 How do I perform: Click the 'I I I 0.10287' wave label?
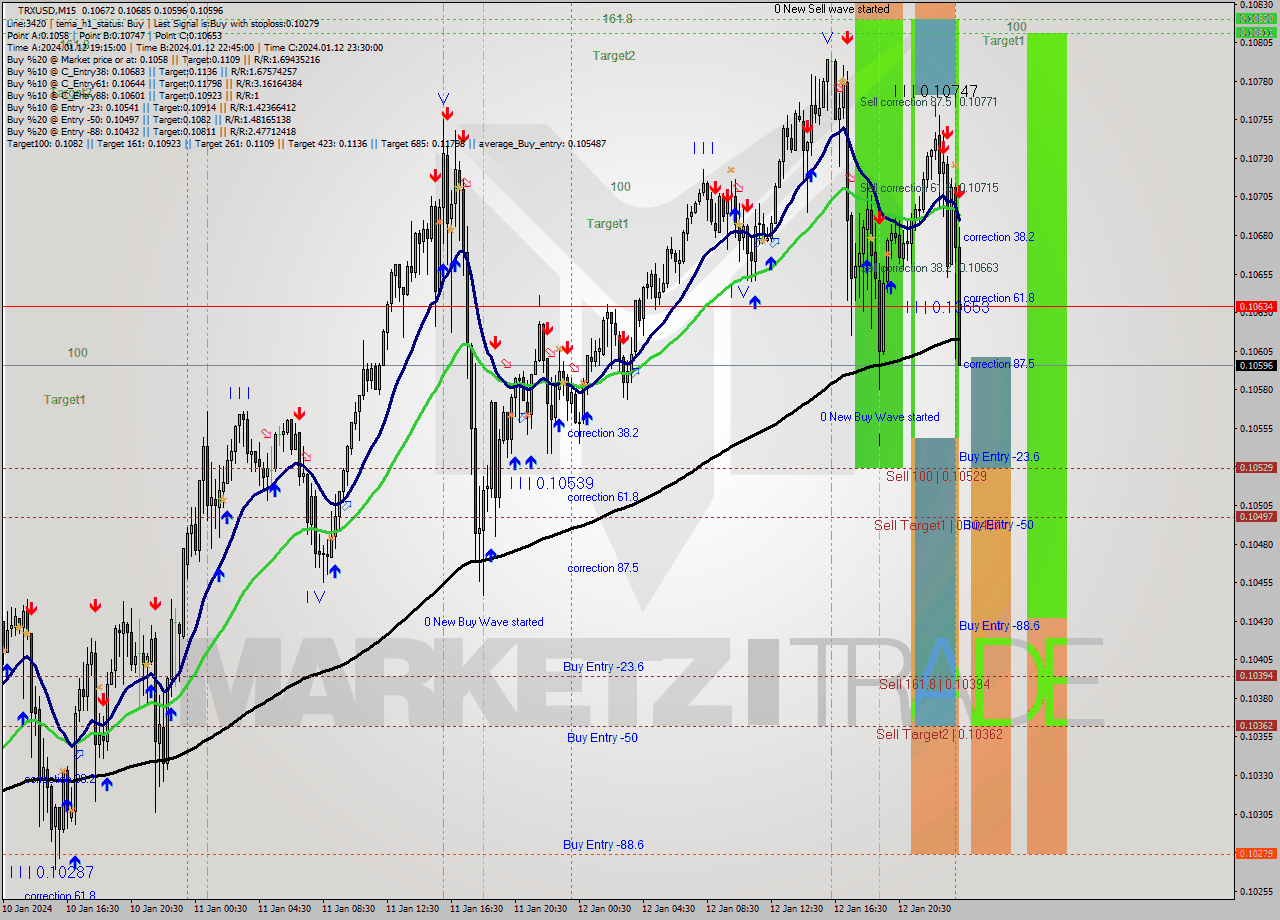click(51, 872)
